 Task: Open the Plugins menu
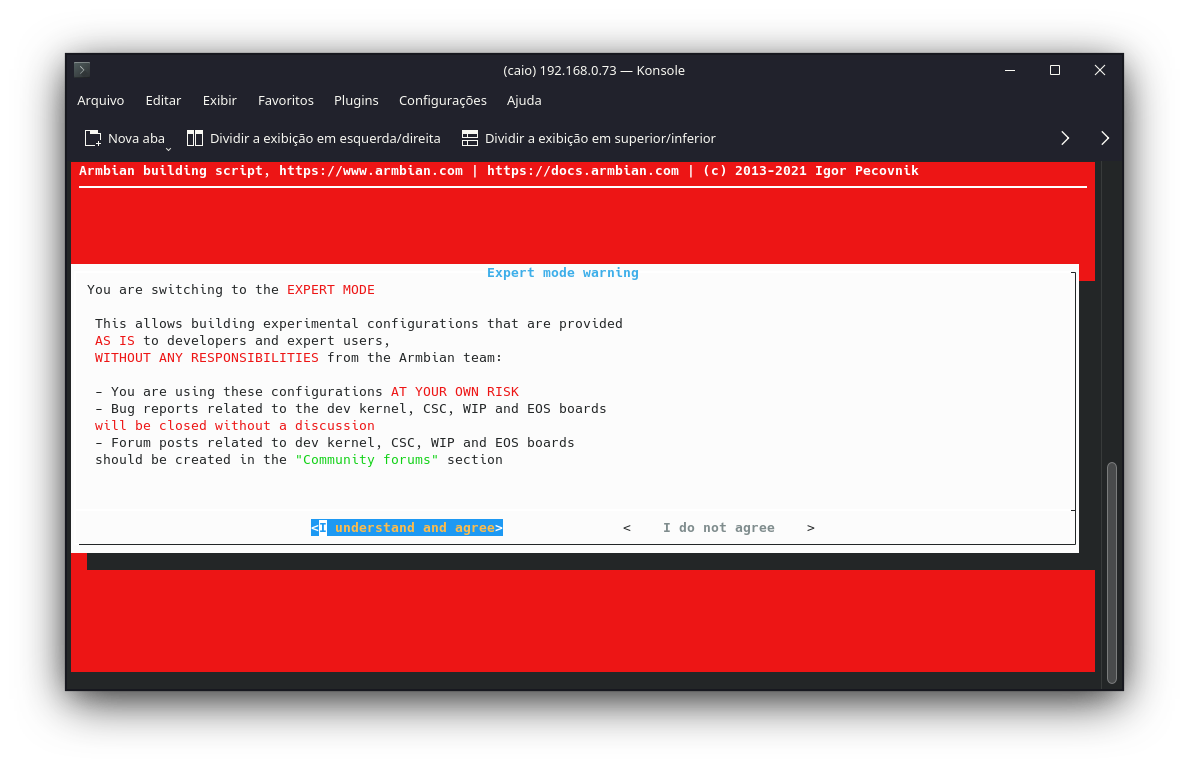coord(356,100)
